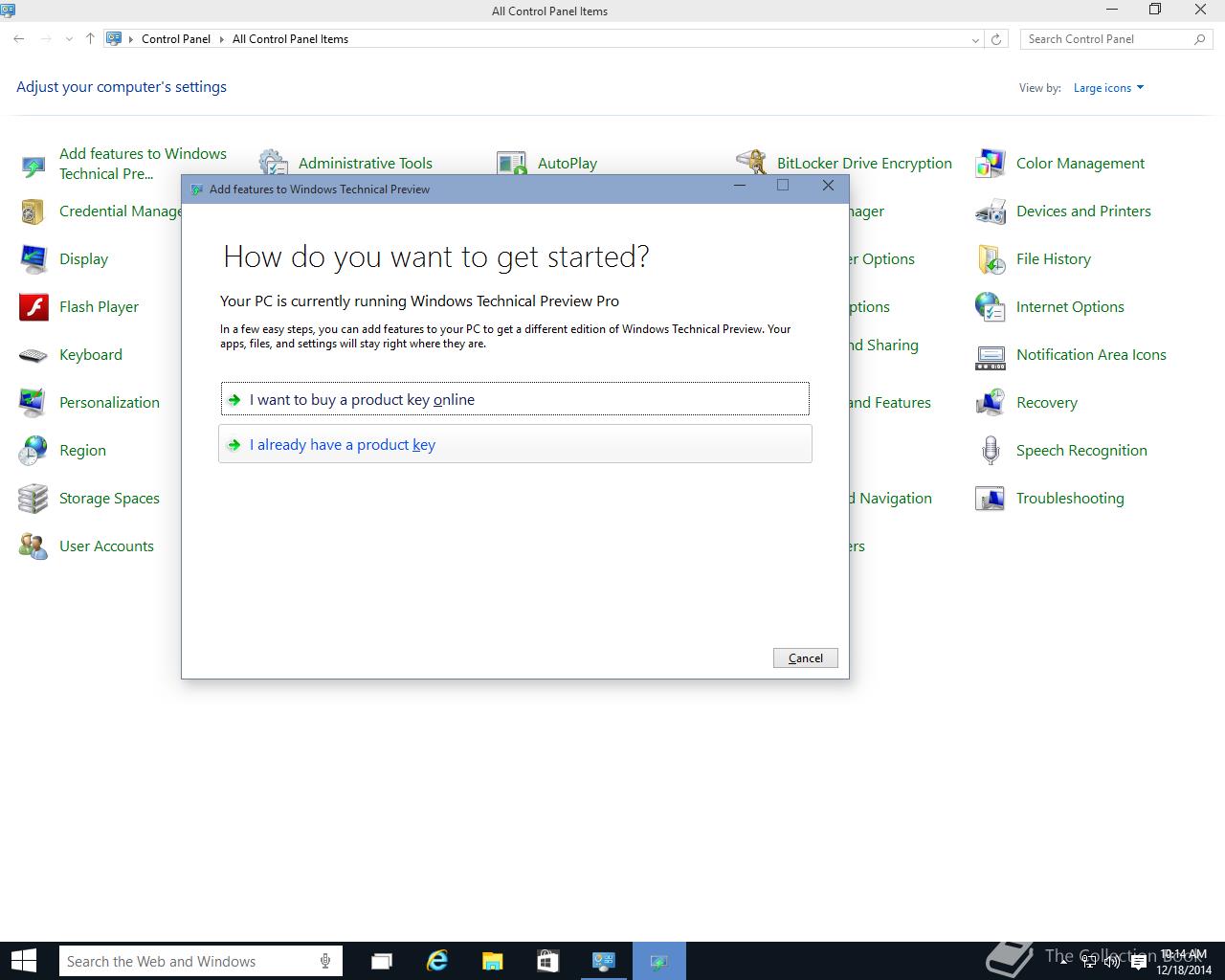1225x980 pixels.
Task: Open the Region globe icon
Action: click(x=33, y=451)
